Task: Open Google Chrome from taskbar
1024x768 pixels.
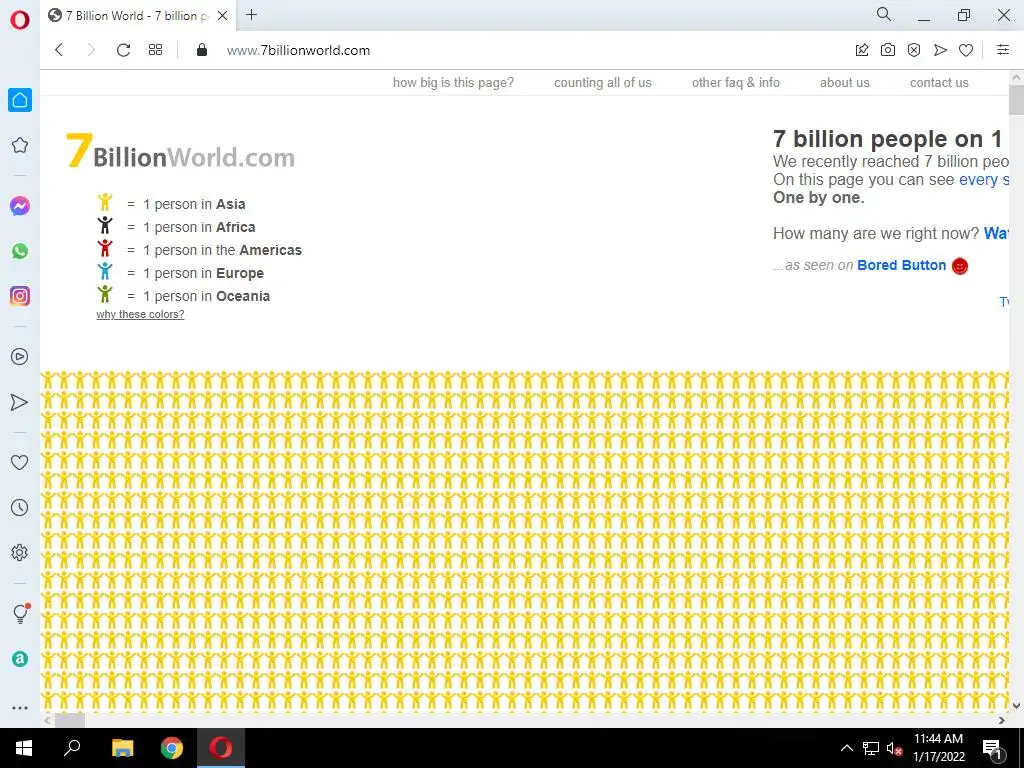Action: 172,748
